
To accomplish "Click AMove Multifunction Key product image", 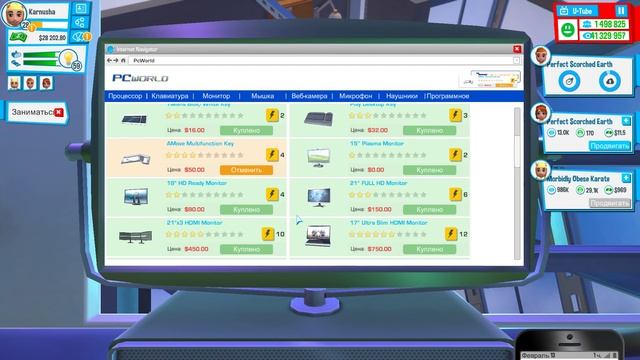I will pyautogui.click(x=136, y=159).
